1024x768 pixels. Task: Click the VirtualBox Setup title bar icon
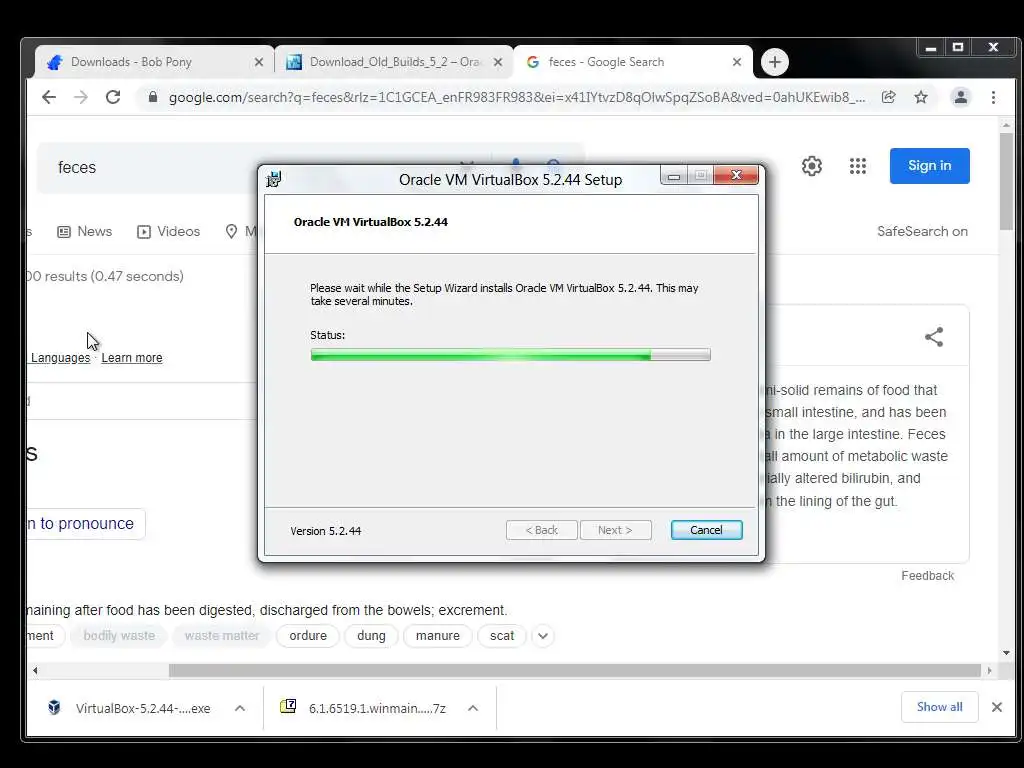pyautogui.click(x=274, y=178)
